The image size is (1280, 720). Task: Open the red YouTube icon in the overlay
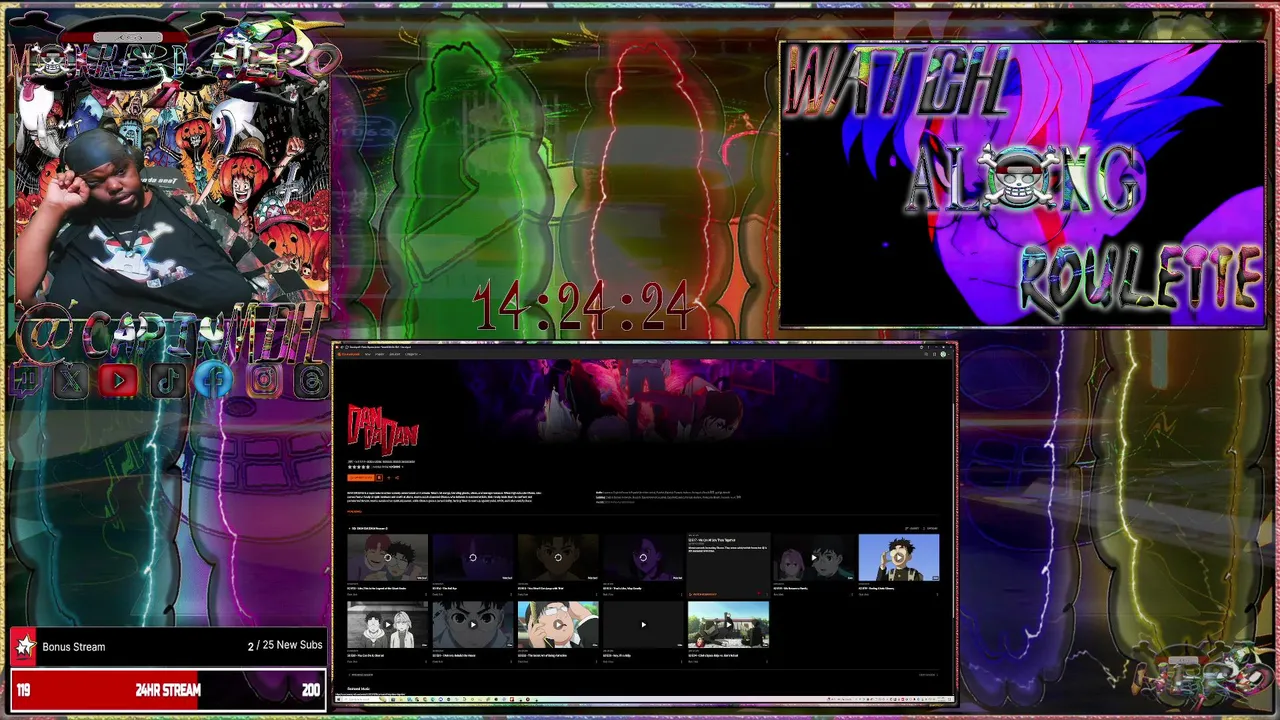point(118,381)
